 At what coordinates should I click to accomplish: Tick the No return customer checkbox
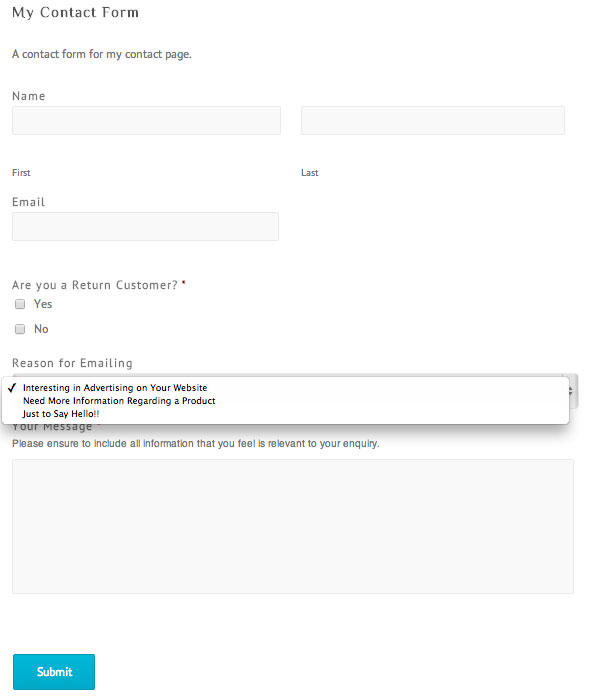tap(20, 329)
